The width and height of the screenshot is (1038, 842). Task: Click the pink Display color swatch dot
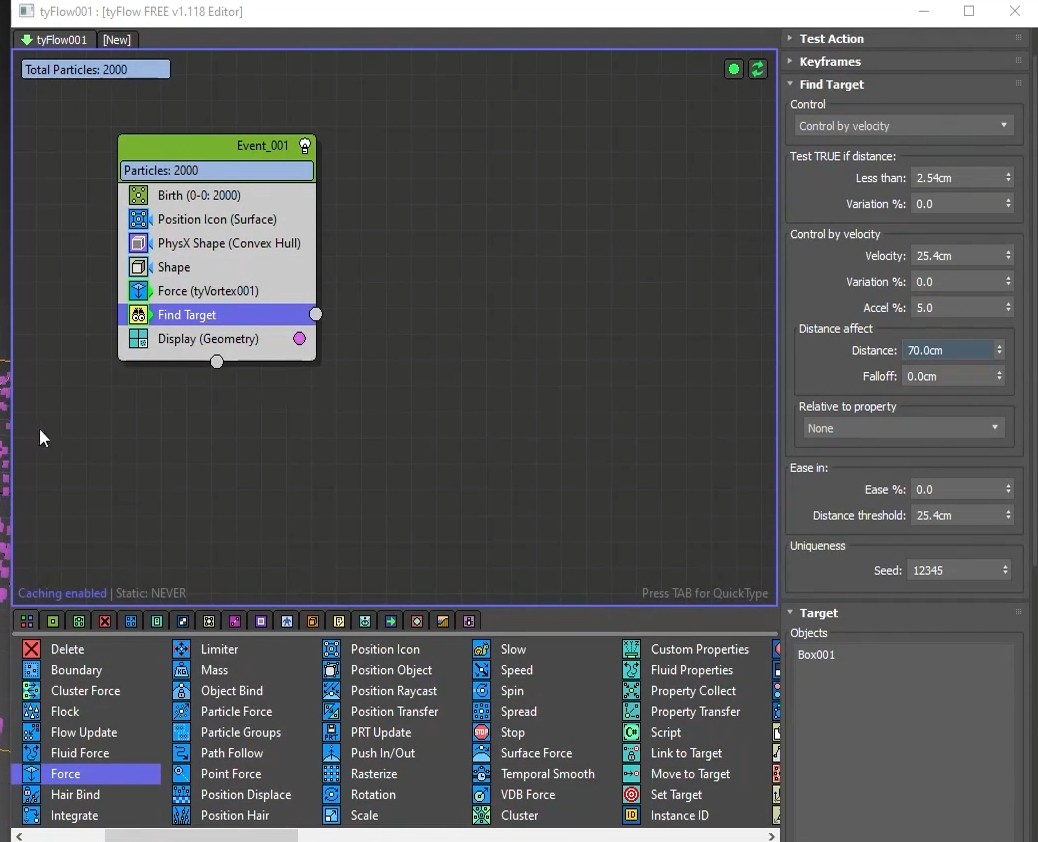tap(299, 339)
